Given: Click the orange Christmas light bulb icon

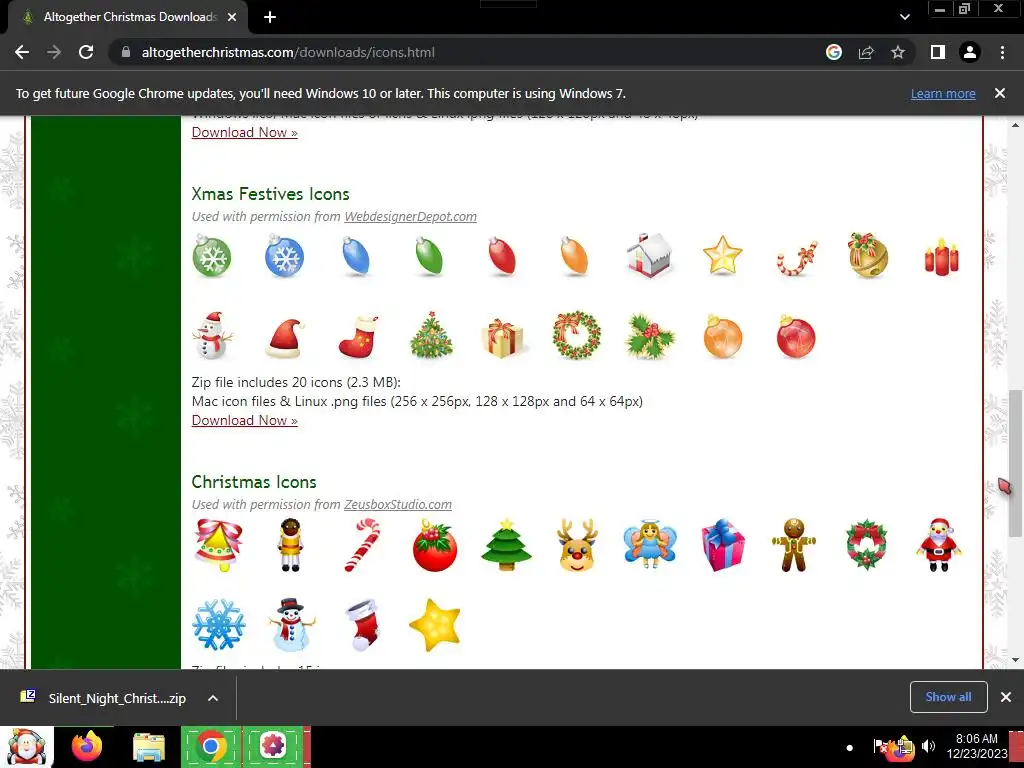Looking at the screenshot, I should click(575, 256).
